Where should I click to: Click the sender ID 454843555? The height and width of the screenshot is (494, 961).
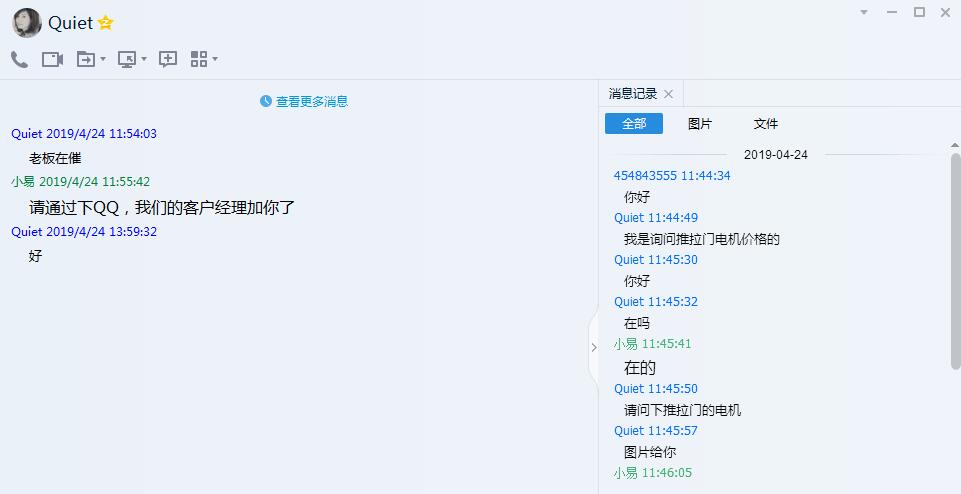pos(645,176)
